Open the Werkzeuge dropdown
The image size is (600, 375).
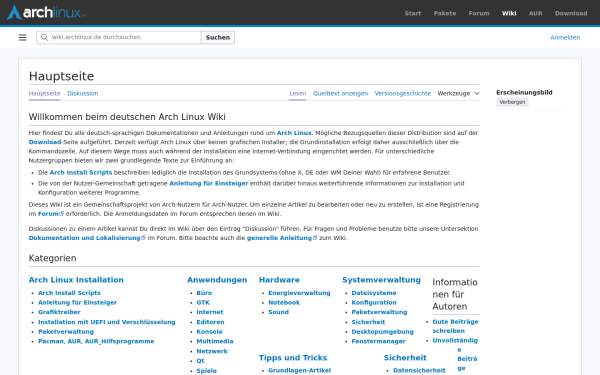(458, 93)
